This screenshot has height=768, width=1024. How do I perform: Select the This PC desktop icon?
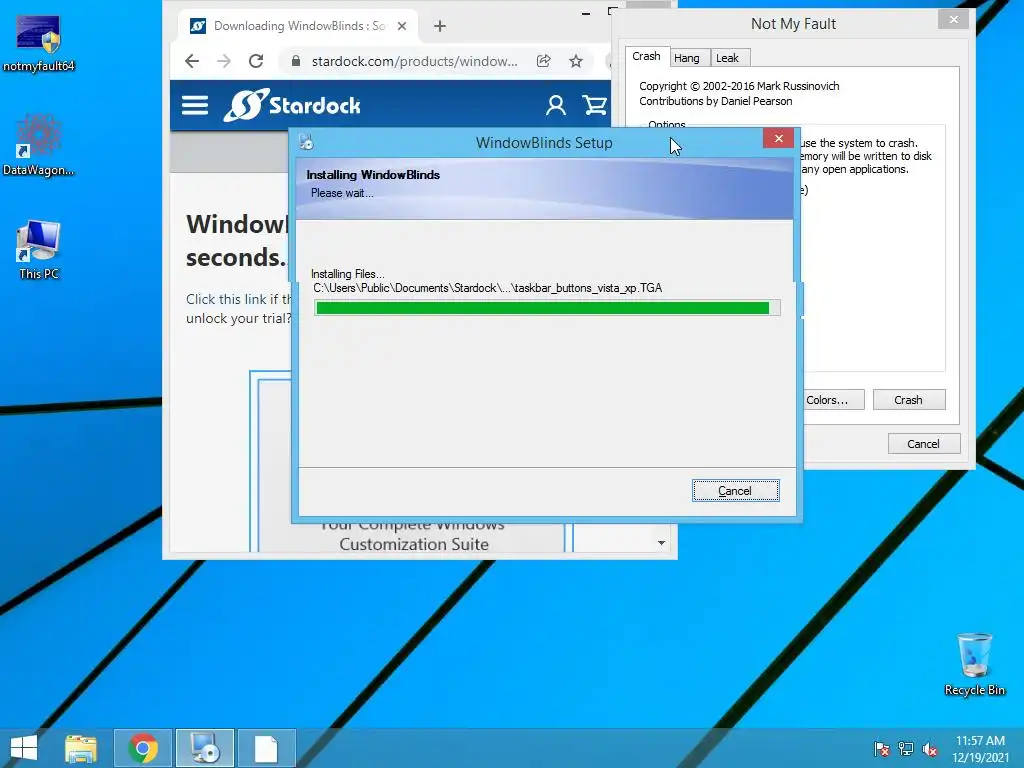pos(39,250)
